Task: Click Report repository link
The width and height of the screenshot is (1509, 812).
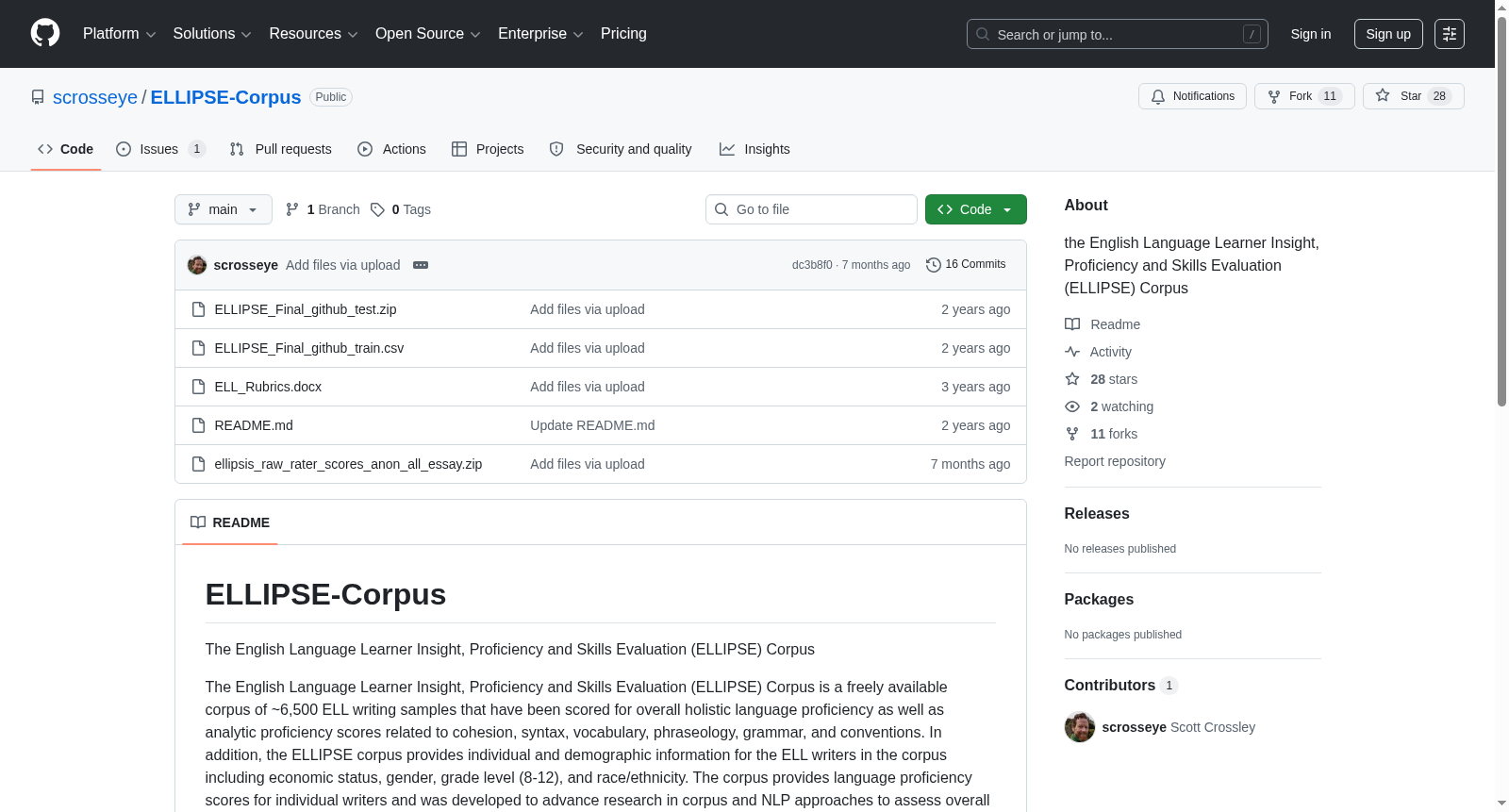Action: [x=1115, y=461]
